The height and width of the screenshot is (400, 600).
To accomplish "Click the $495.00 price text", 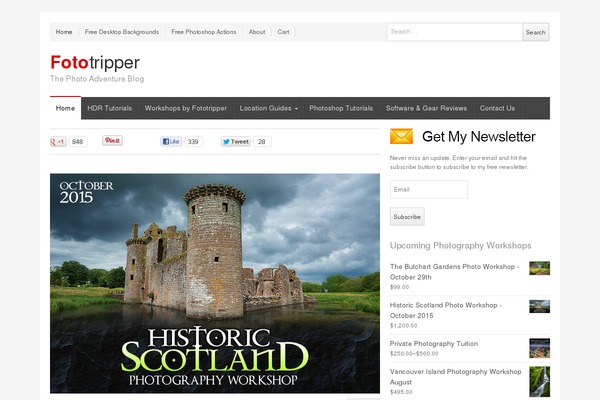I will (401, 392).
